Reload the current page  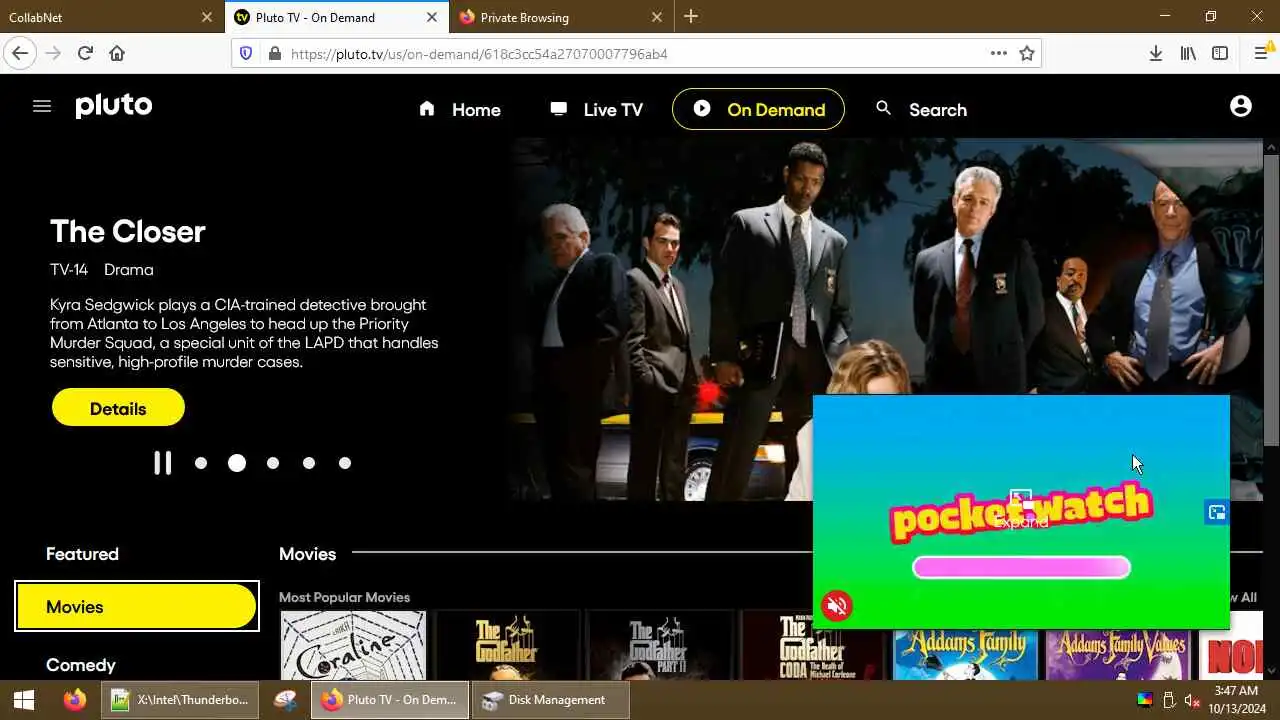(85, 53)
